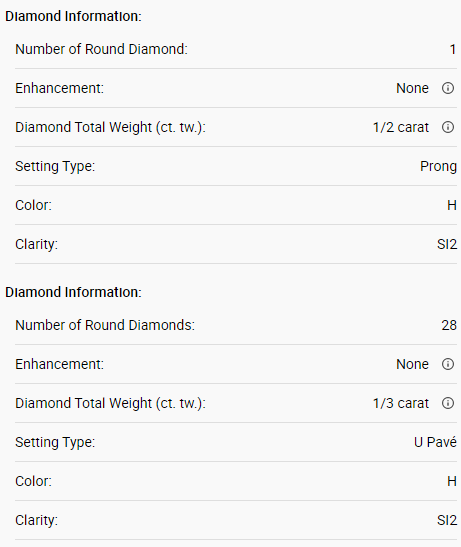This screenshot has height=547, width=461.
Task: Click the Prong setting type value
Action: pyautogui.click(x=438, y=166)
